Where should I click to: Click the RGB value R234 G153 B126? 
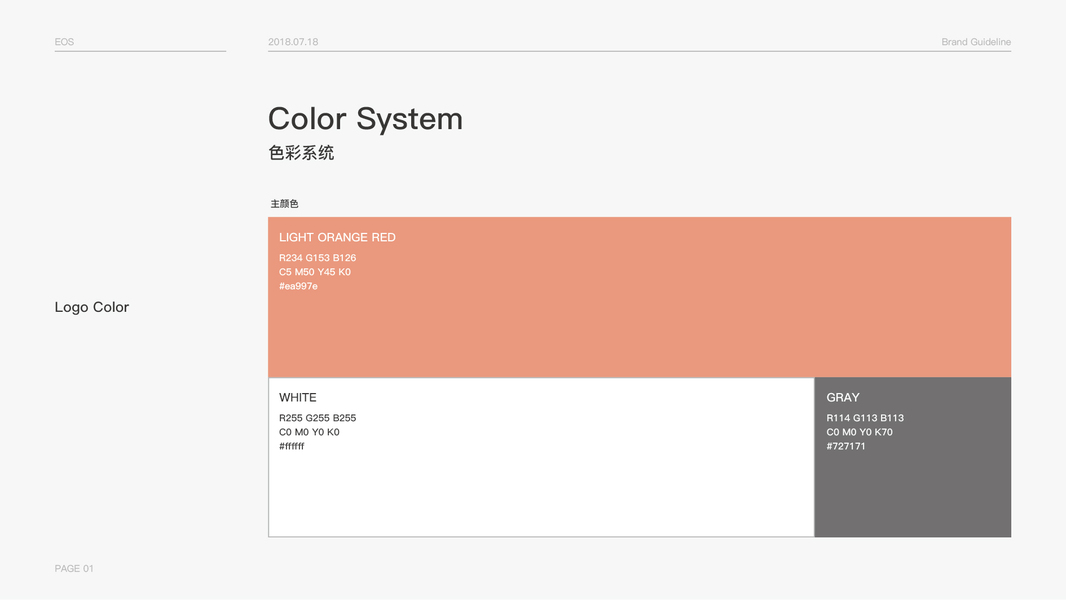317,258
